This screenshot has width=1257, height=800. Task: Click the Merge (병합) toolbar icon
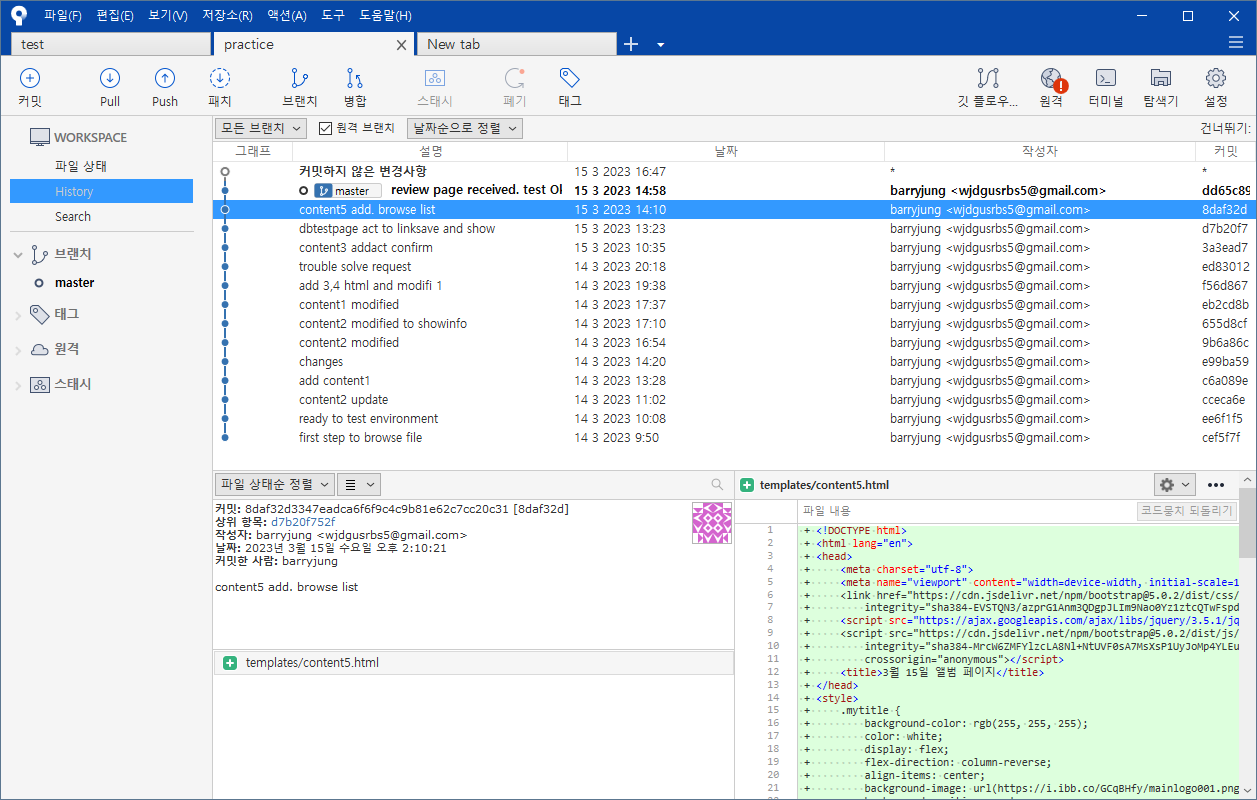point(355,79)
